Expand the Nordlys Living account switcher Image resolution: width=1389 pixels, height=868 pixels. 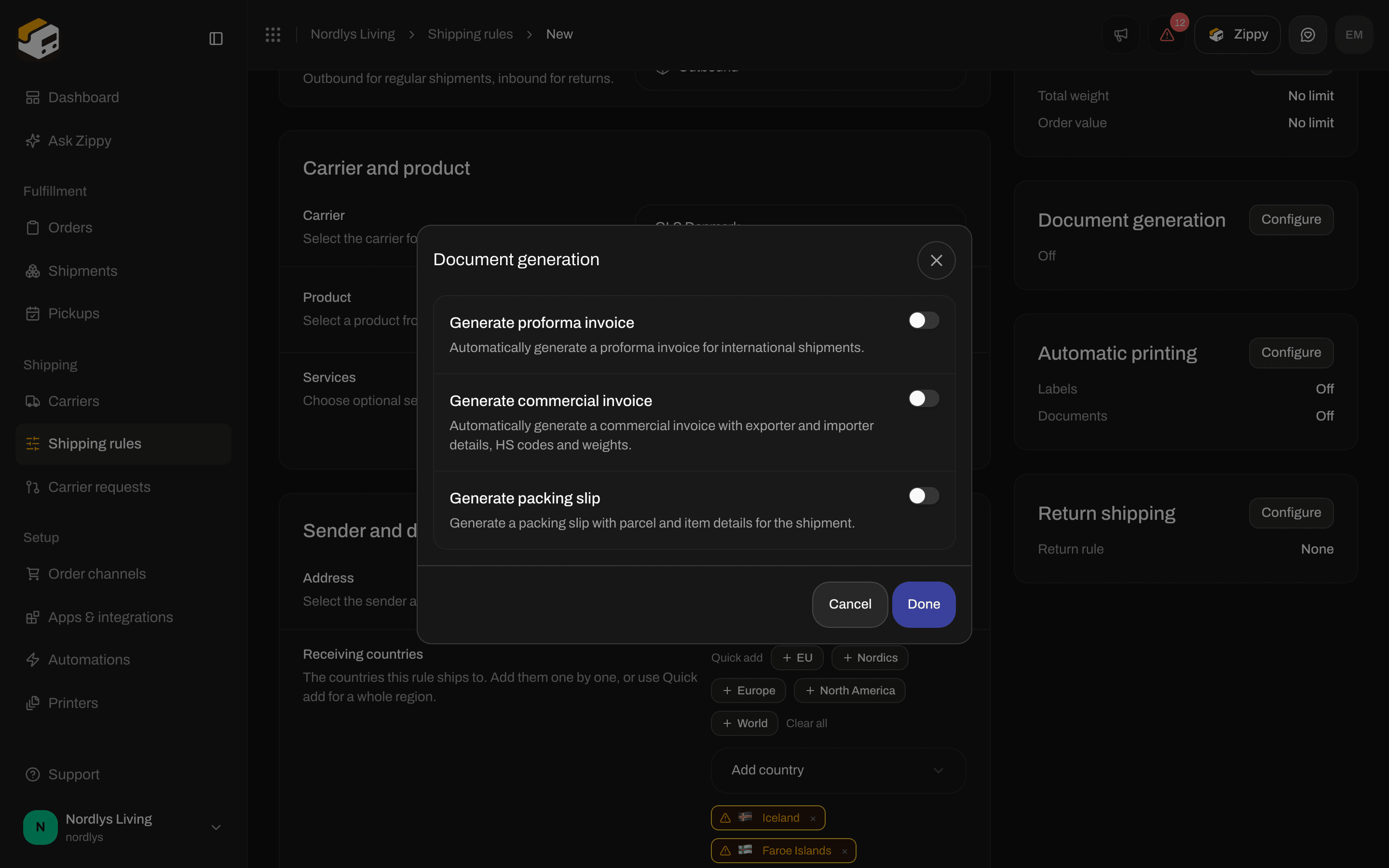[123, 827]
